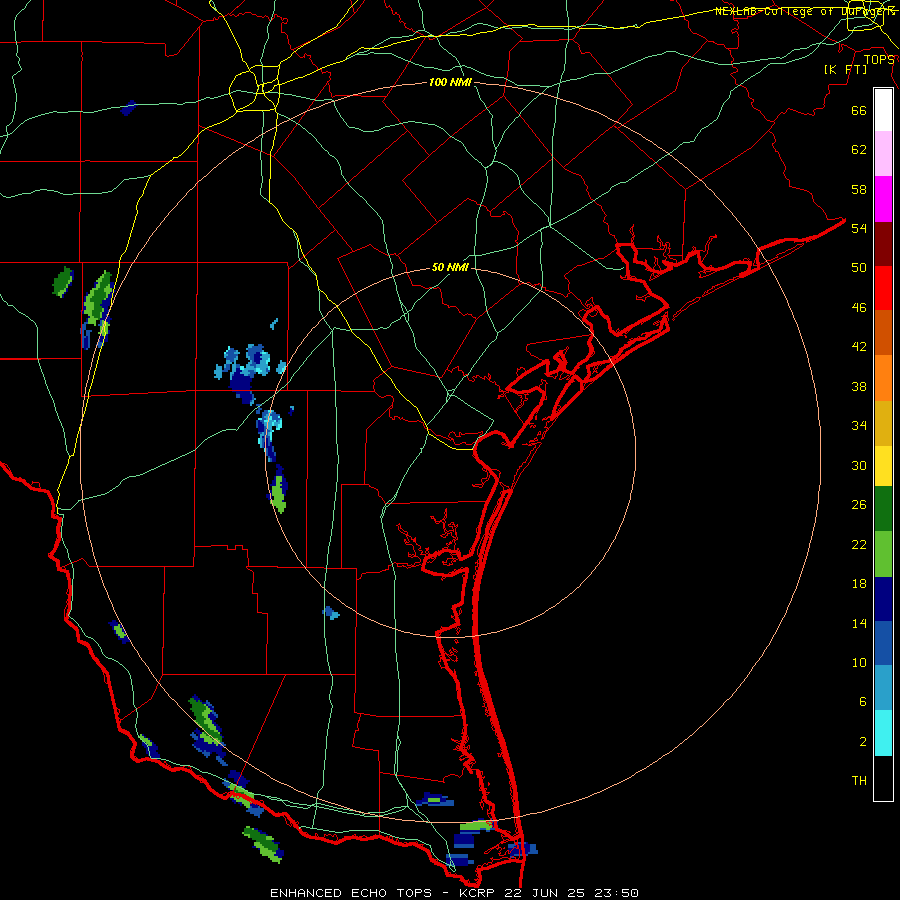Click the 10 value on the scale
The image size is (900, 900).
pyautogui.click(x=859, y=662)
